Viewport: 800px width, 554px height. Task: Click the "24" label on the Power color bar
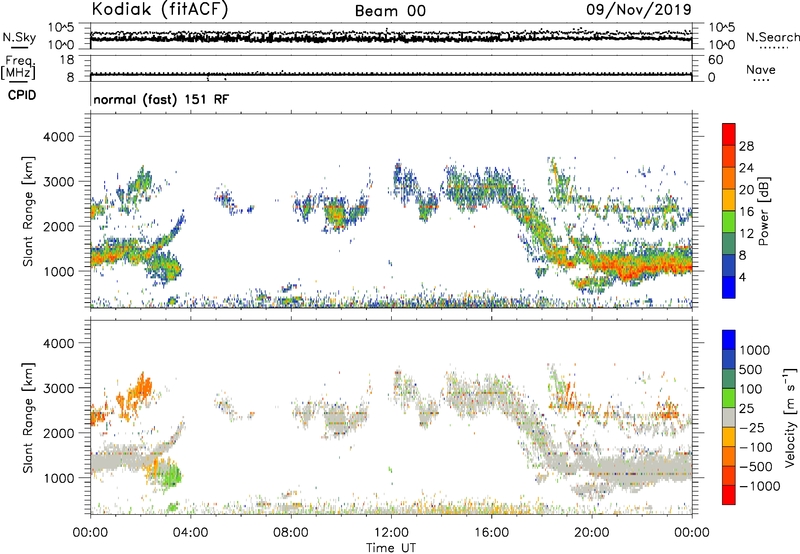pos(746,168)
